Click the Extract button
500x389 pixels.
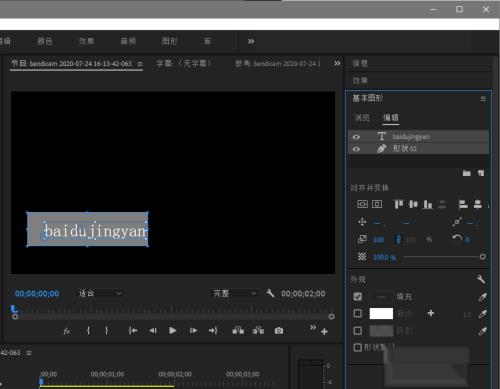[258, 331]
